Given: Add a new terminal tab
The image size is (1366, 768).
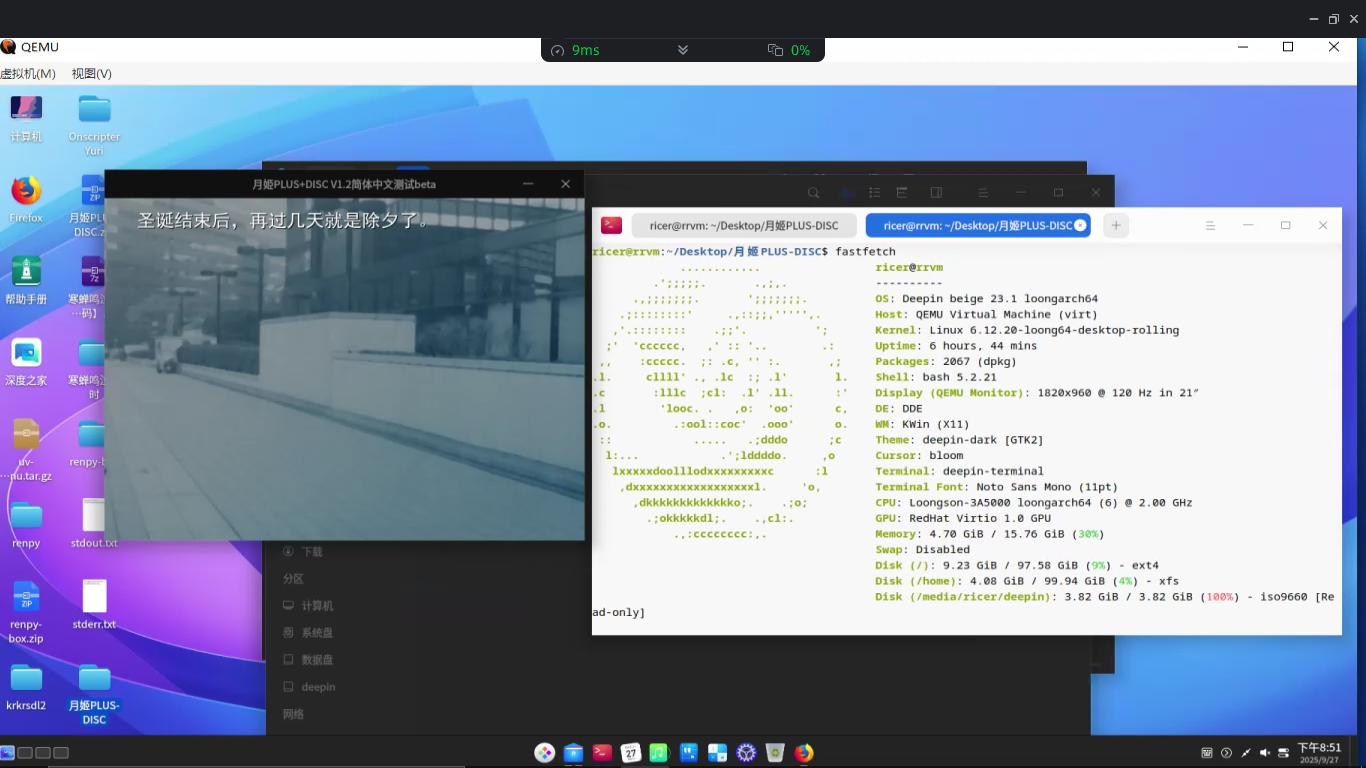Looking at the screenshot, I should pos(1116,226).
